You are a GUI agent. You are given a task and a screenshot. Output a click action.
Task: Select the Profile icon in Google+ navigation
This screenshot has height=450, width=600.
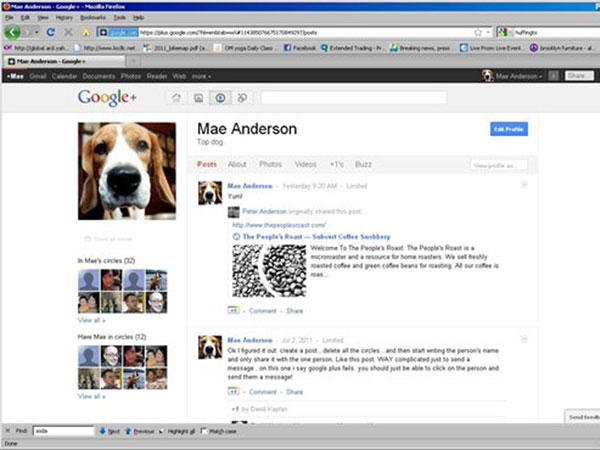click(x=220, y=98)
